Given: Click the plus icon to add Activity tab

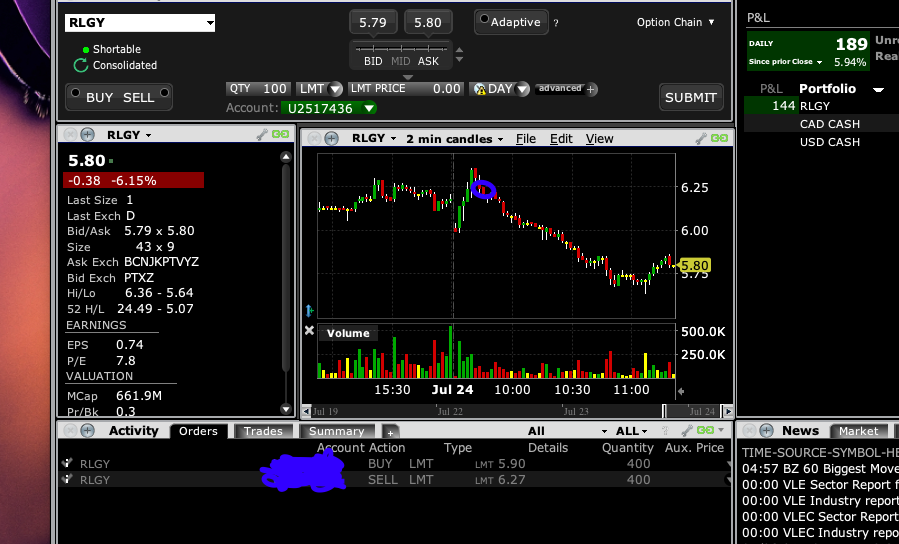Looking at the screenshot, I should pos(390,431).
